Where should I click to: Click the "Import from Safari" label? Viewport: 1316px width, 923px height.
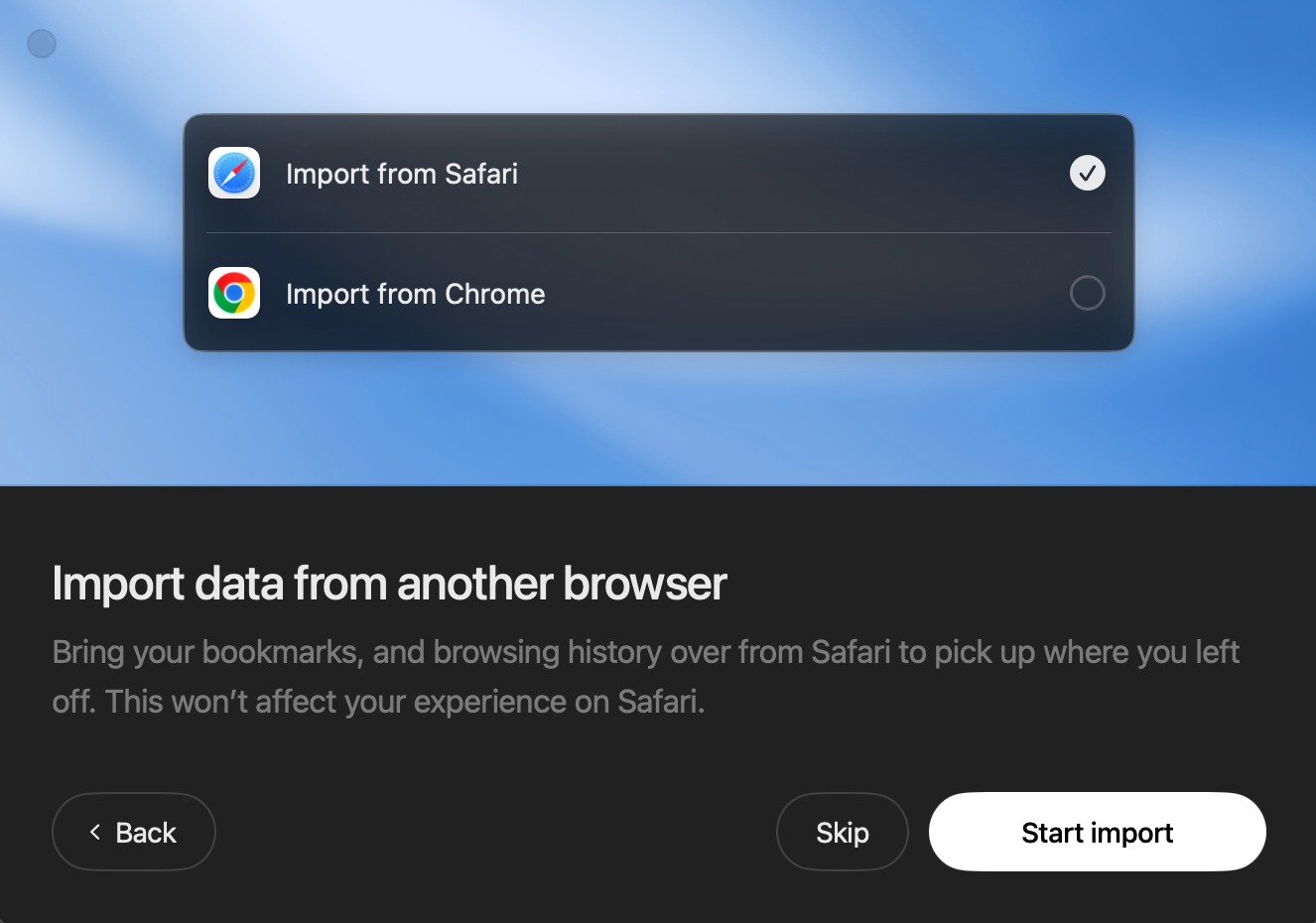pyautogui.click(x=401, y=174)
